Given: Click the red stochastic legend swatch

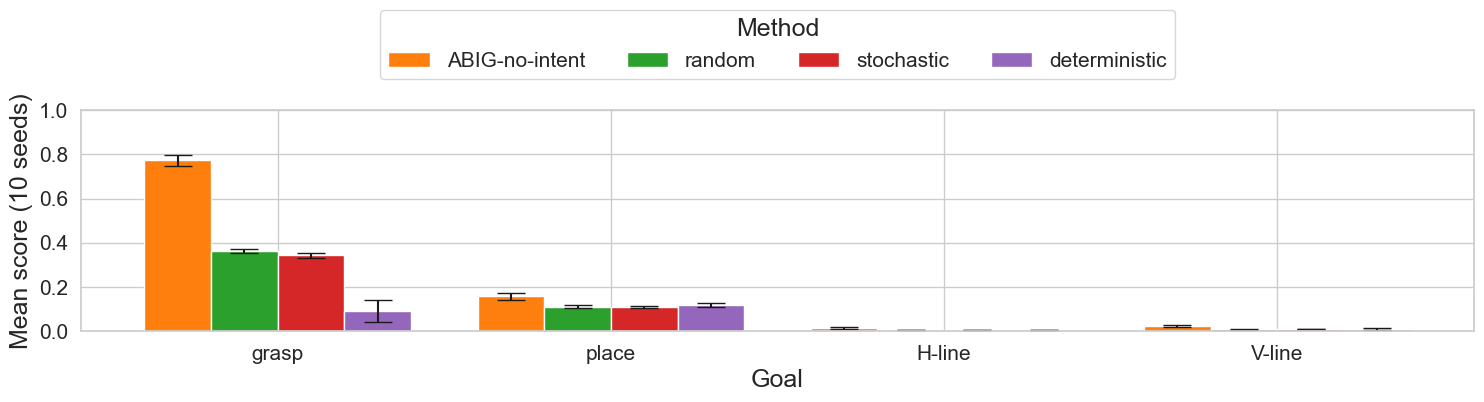Looking at the screenshot, I should [819, 60].
